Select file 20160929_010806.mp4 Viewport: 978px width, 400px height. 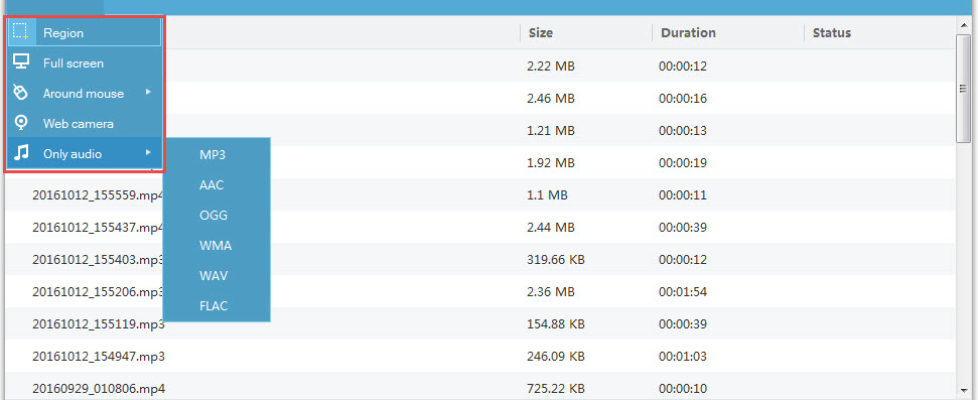(97, 387)
